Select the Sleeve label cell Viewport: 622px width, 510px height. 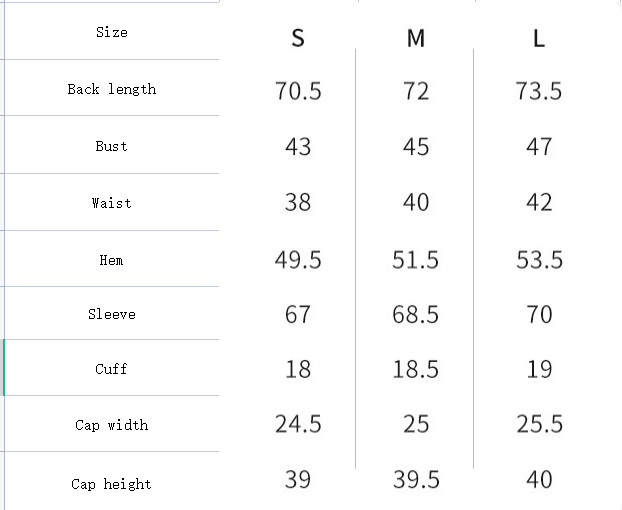tap(112, 314)
